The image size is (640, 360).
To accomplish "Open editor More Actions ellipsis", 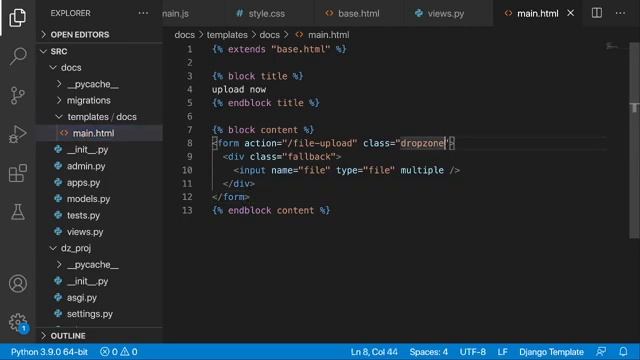I will point(620,13).
